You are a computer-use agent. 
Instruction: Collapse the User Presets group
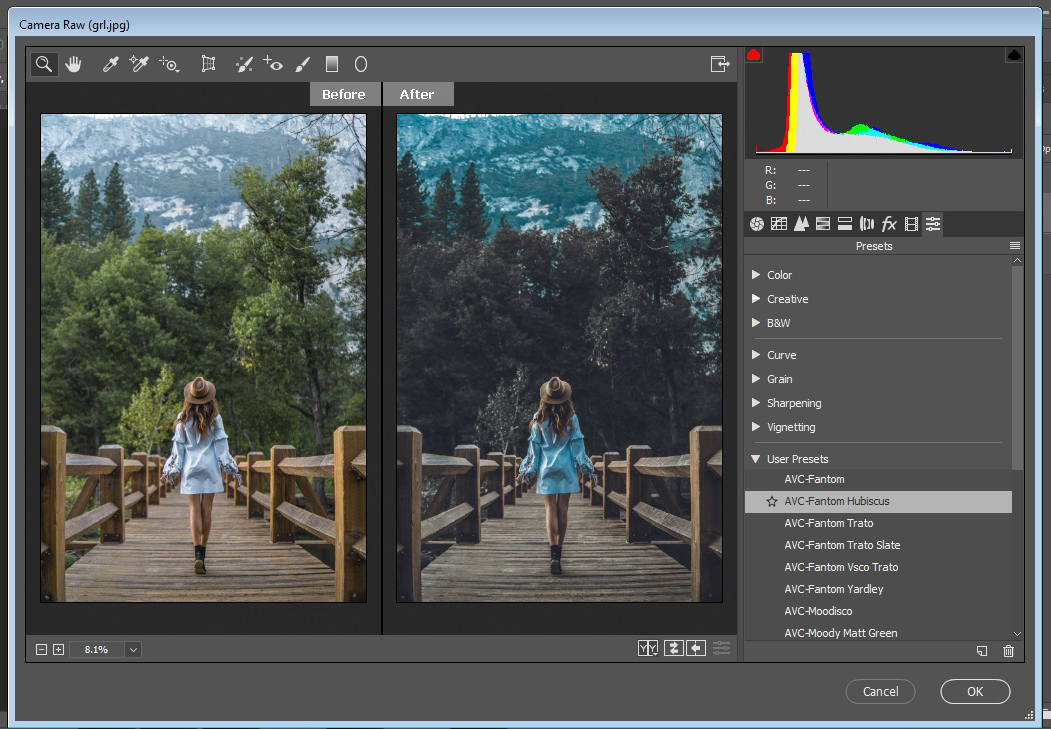point(756,459)
